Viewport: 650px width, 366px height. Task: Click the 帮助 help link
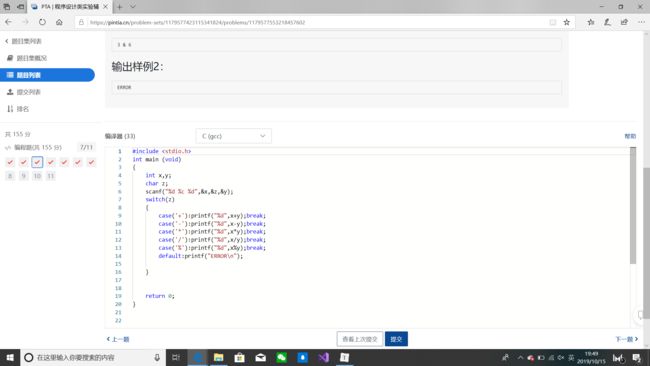(x=630, y=136)
